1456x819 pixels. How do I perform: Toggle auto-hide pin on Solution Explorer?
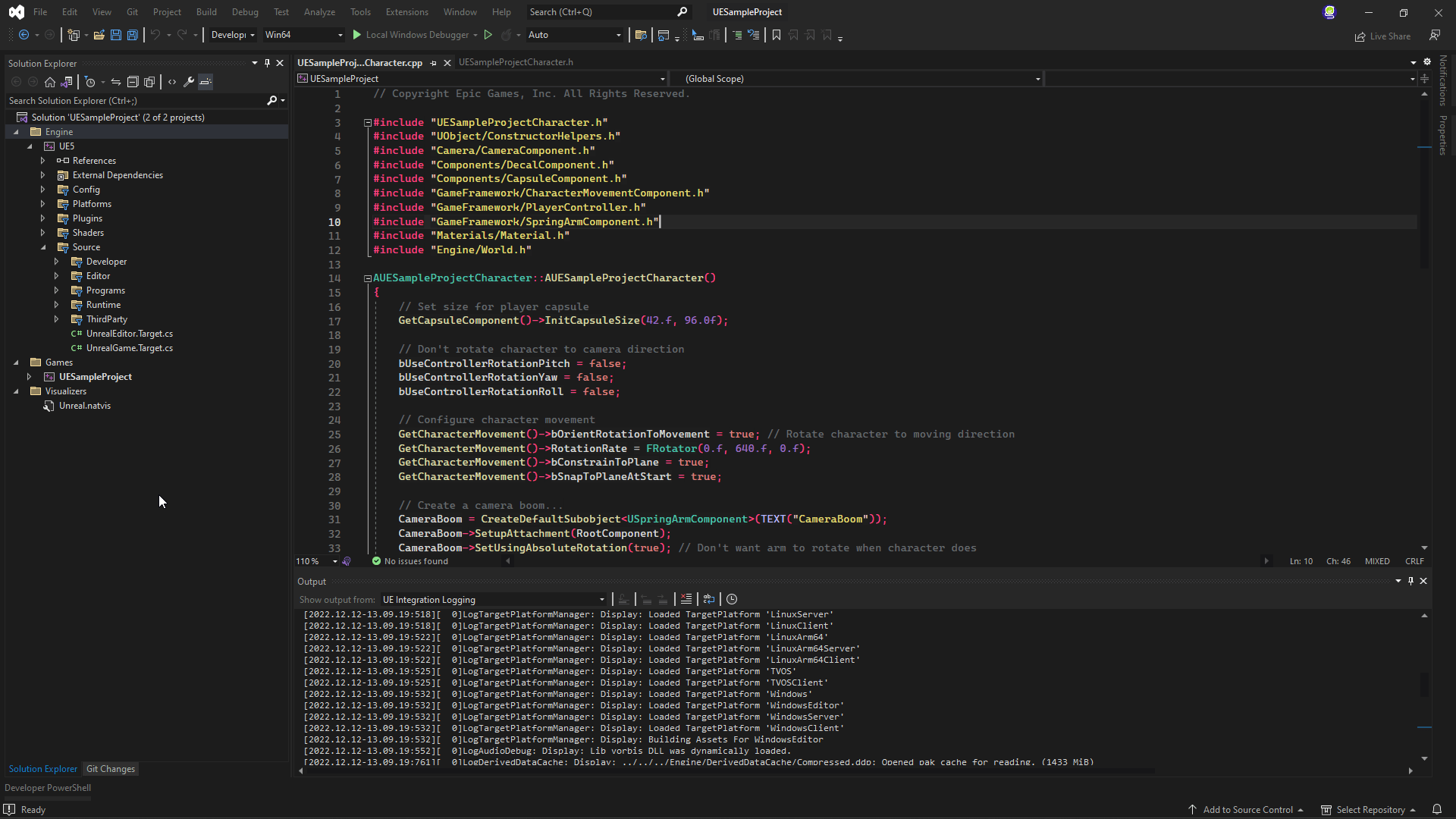267,63
